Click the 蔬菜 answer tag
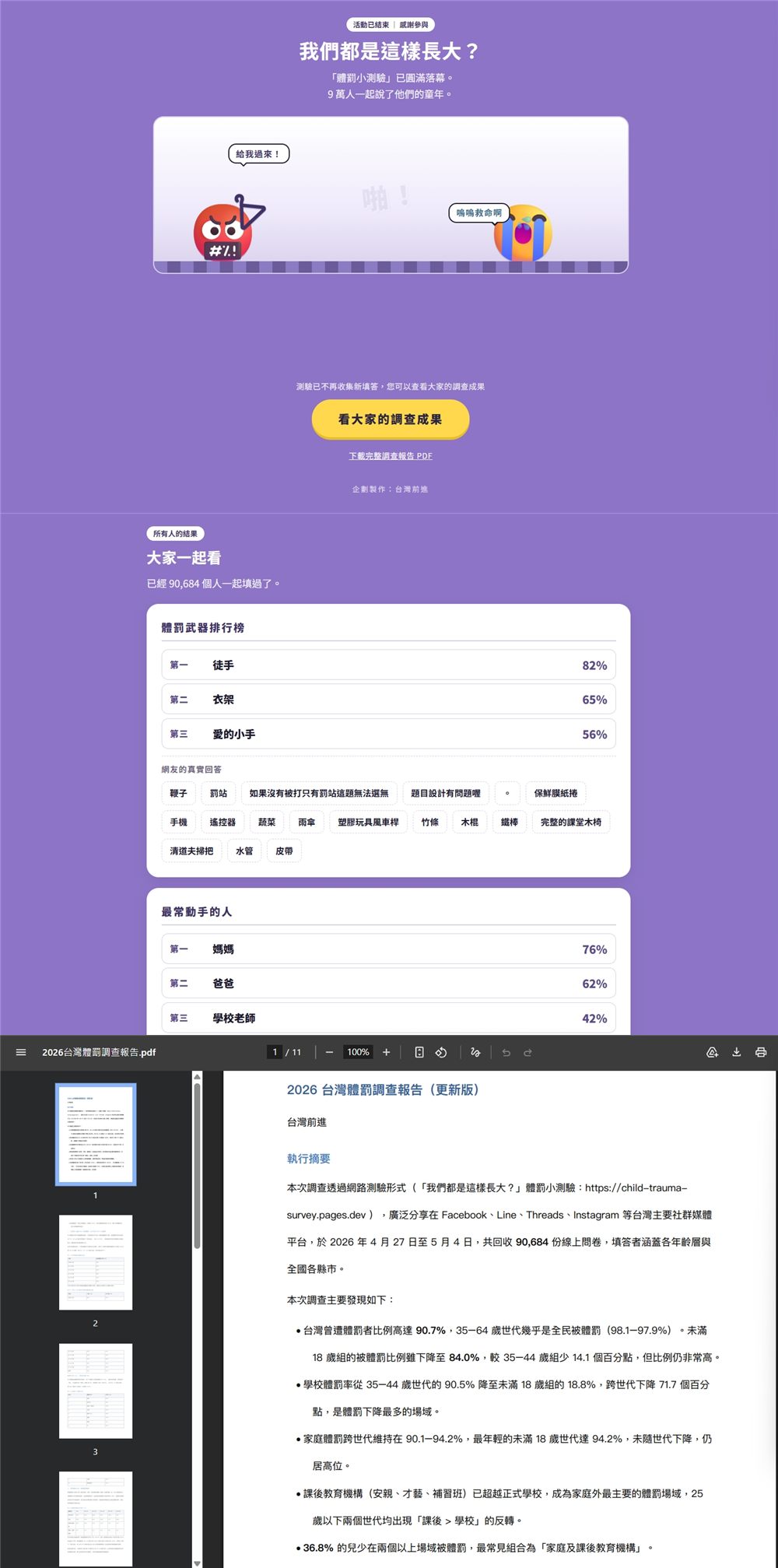Viewport: 778px width, 1568px height. 267,822
